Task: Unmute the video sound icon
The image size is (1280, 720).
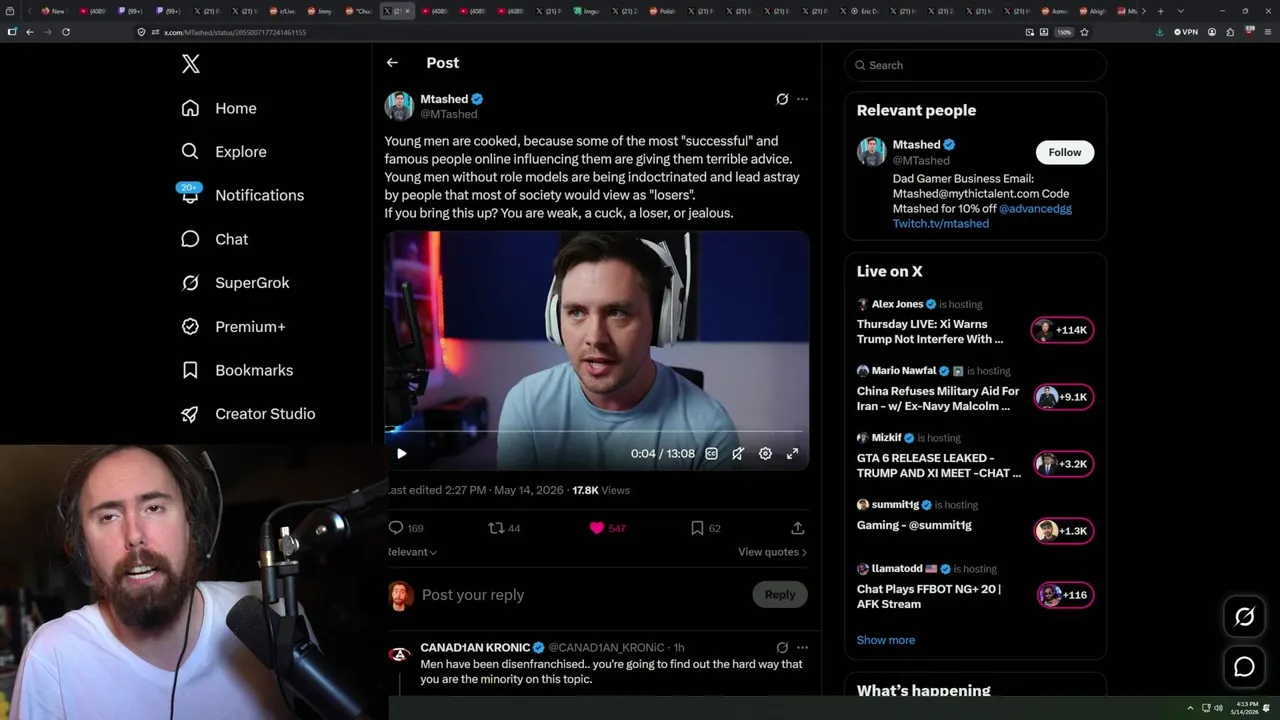Action: coord(738,453)
